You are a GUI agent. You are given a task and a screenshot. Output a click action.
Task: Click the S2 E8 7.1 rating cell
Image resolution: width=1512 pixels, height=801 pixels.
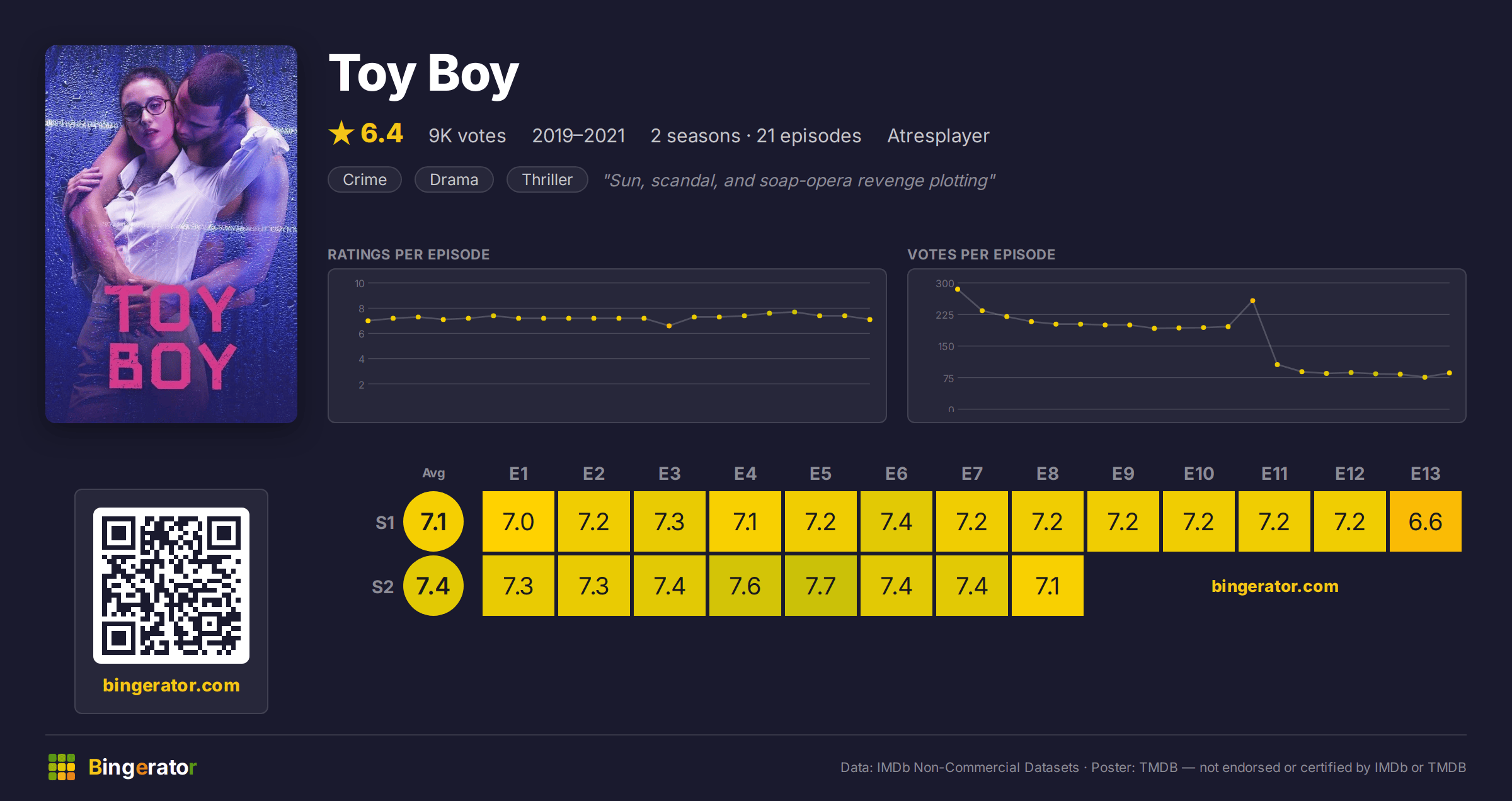click(1048, 586)
